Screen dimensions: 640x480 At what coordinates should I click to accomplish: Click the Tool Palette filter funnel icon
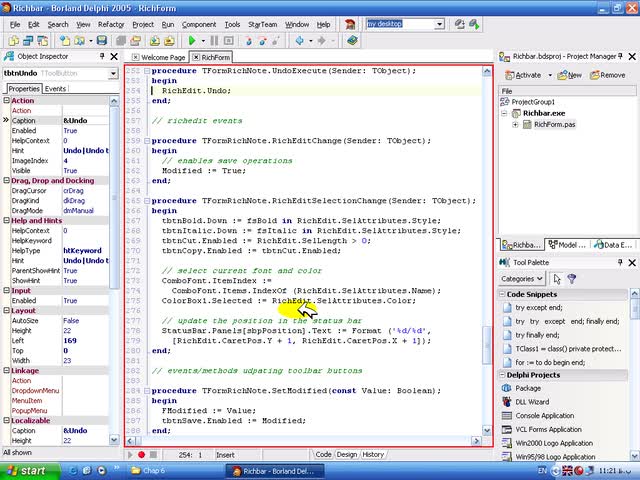click(x=571, y=279)
